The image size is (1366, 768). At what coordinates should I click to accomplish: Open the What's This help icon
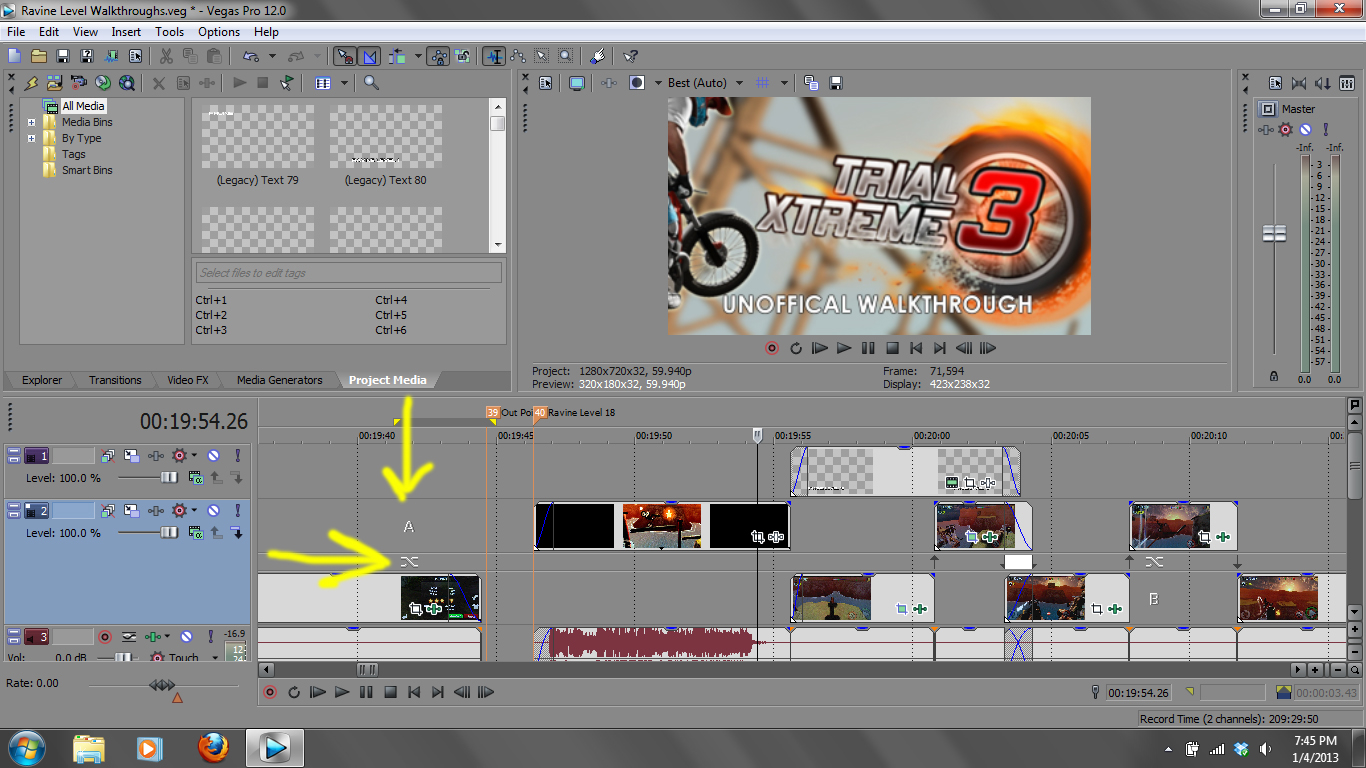(x=630, y=56)
